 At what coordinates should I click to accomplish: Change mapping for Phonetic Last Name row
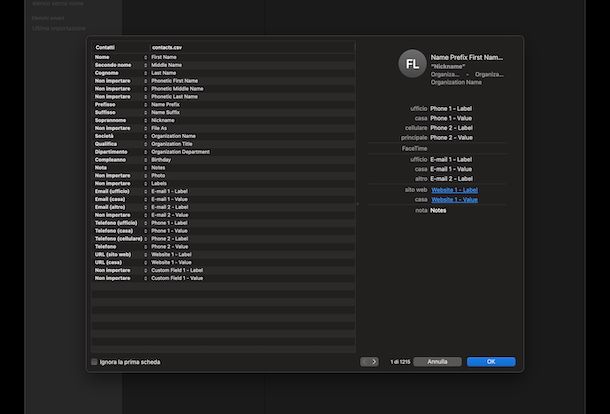120,96
